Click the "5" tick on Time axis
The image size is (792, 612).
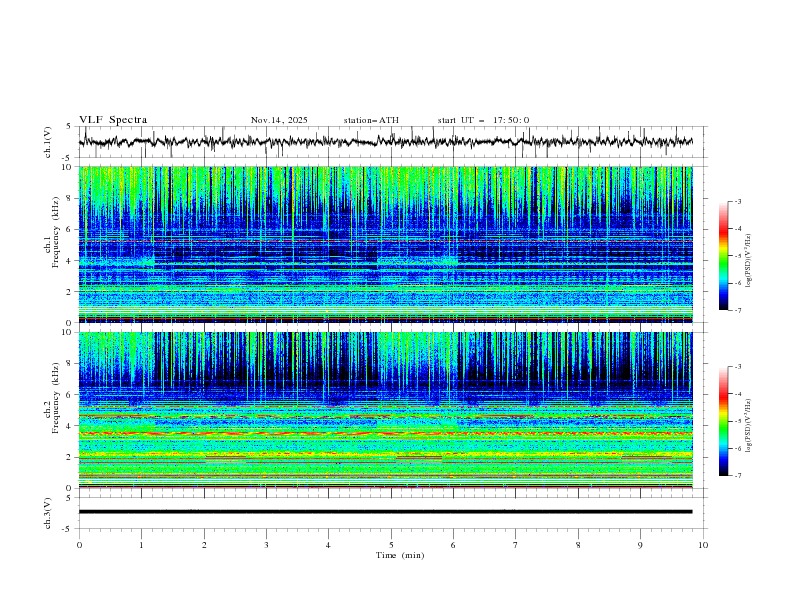(x=391, y=545)
